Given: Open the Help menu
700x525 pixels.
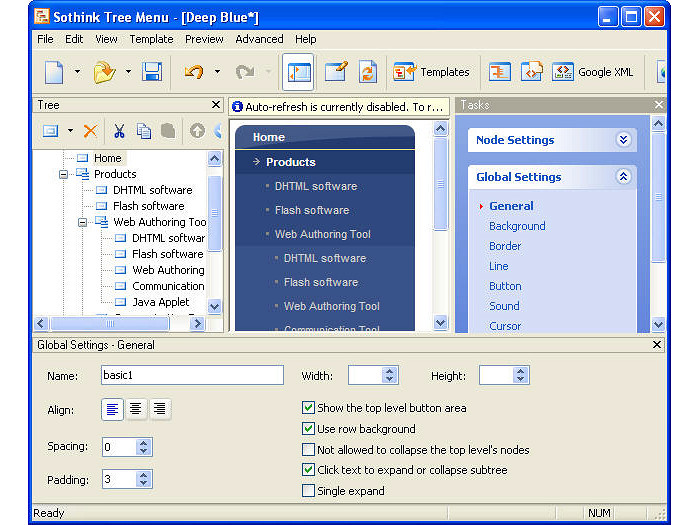Looking at the screenshot, I should pyautogui.click(x=306, y=39).
